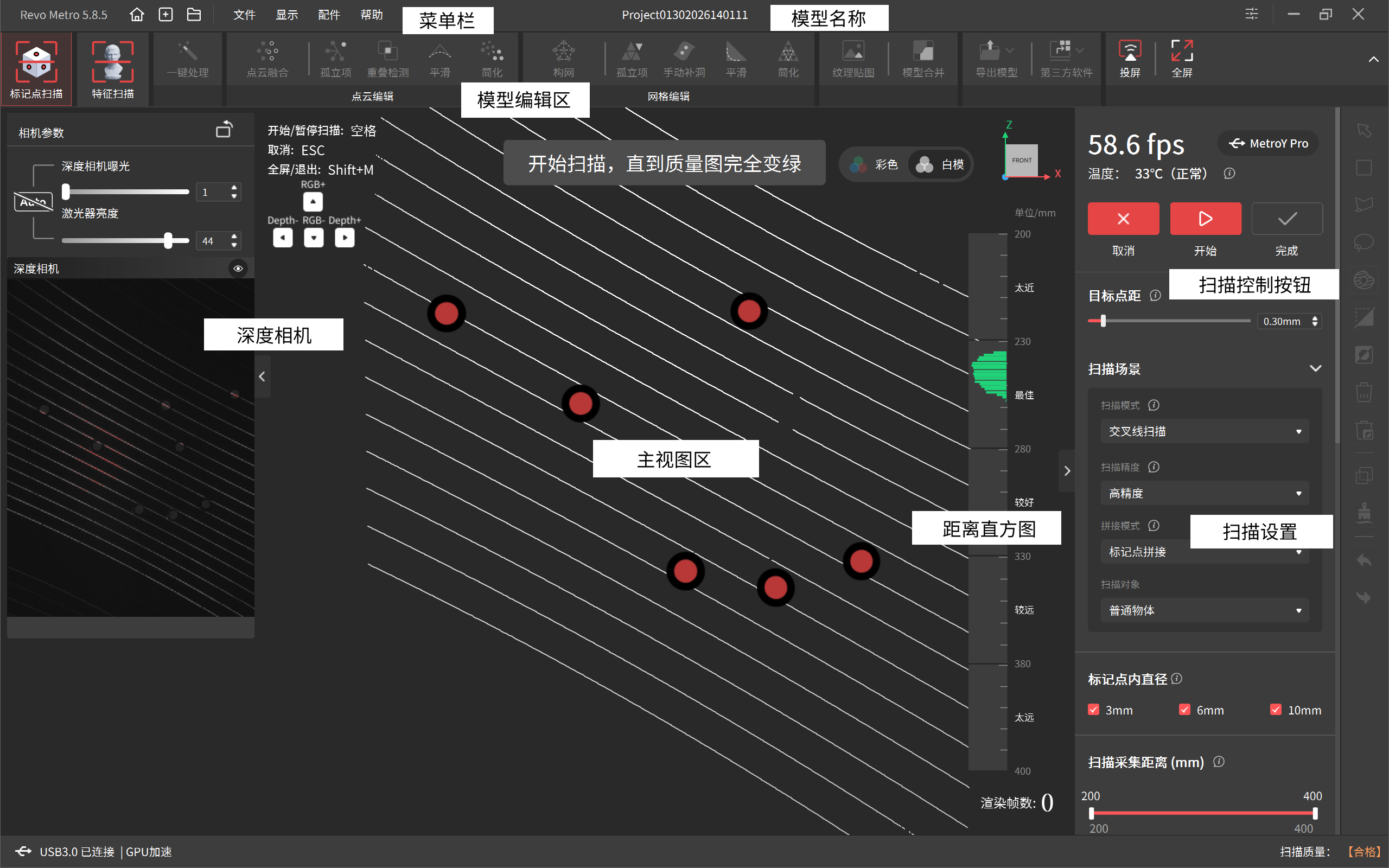1389x868 pixels.
Task: Enter 全屏 fullscreen mode
Action: pos(1182,58)
